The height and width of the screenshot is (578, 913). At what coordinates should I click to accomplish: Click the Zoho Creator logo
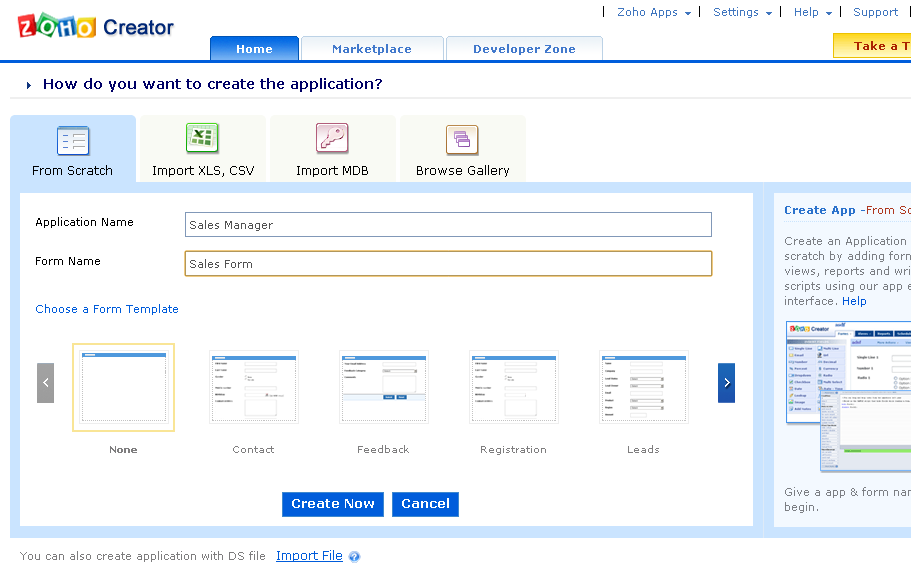pos(95,27)
